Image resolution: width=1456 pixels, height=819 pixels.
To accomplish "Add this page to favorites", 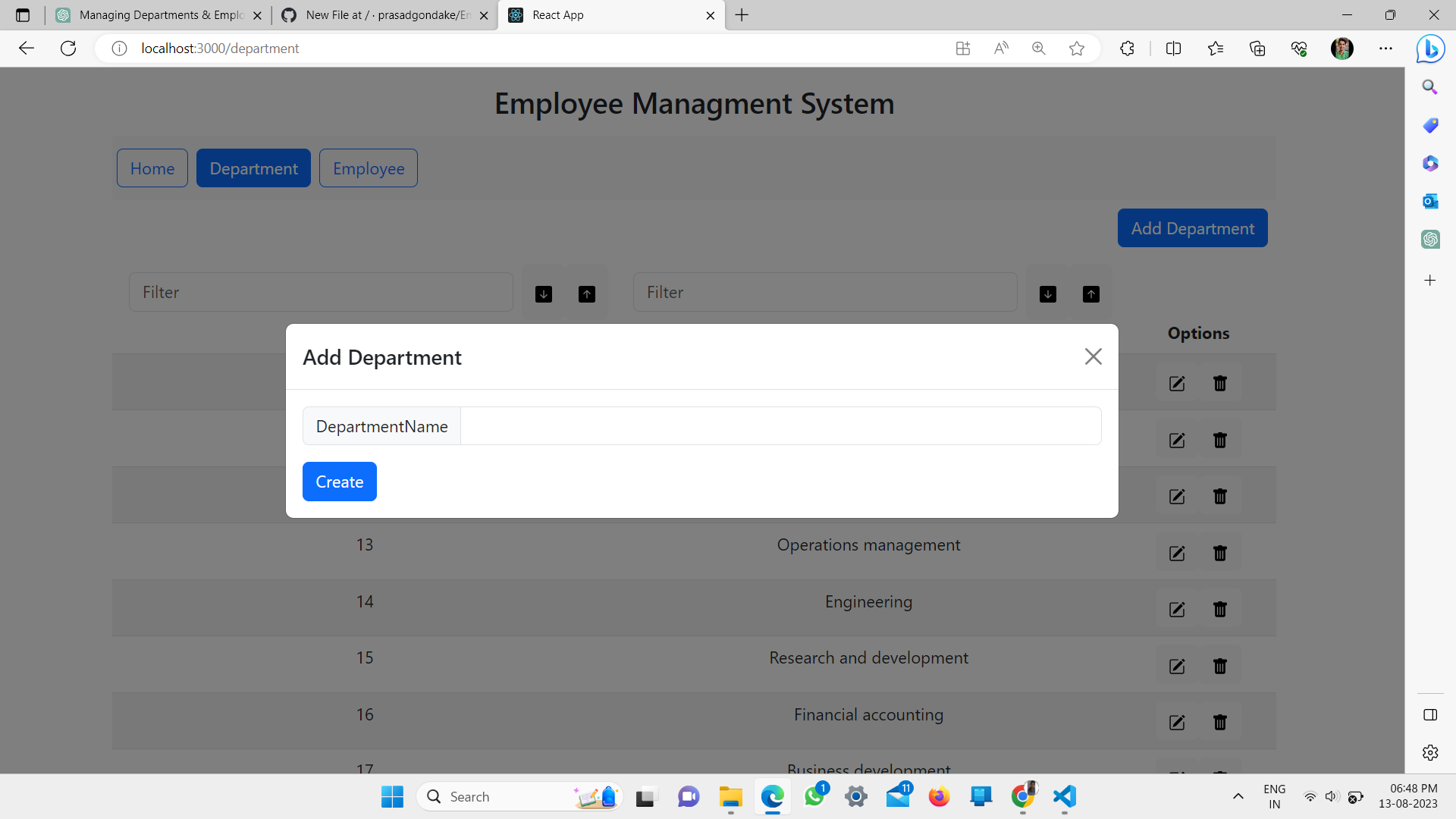I will coord(1076,48).
